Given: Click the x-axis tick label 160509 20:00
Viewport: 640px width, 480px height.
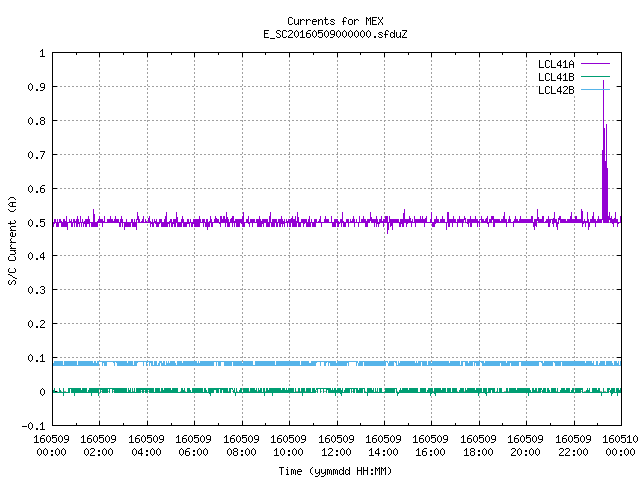Looking at the screenshot, I should 525,445.
